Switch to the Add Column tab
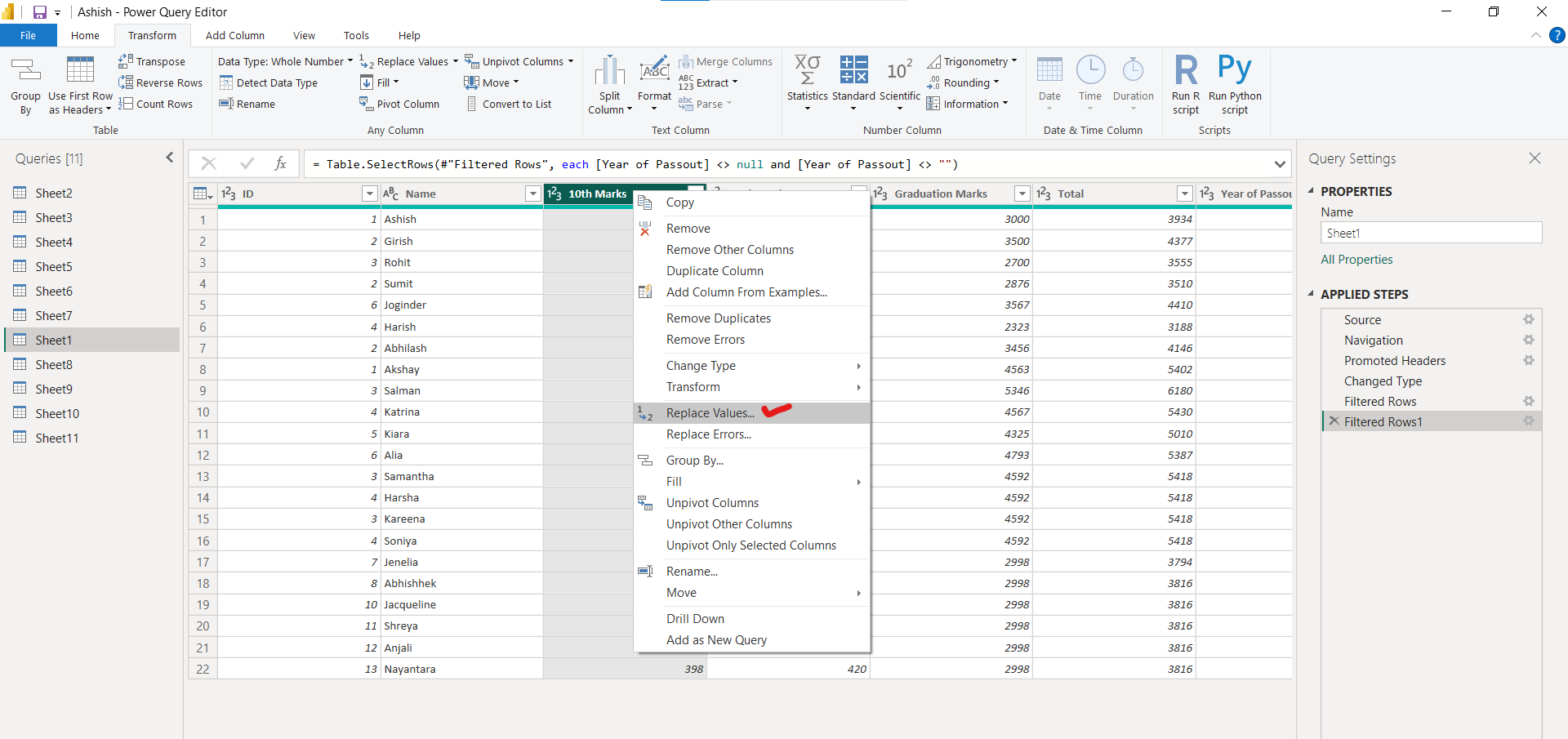 (x=234, y=35)
